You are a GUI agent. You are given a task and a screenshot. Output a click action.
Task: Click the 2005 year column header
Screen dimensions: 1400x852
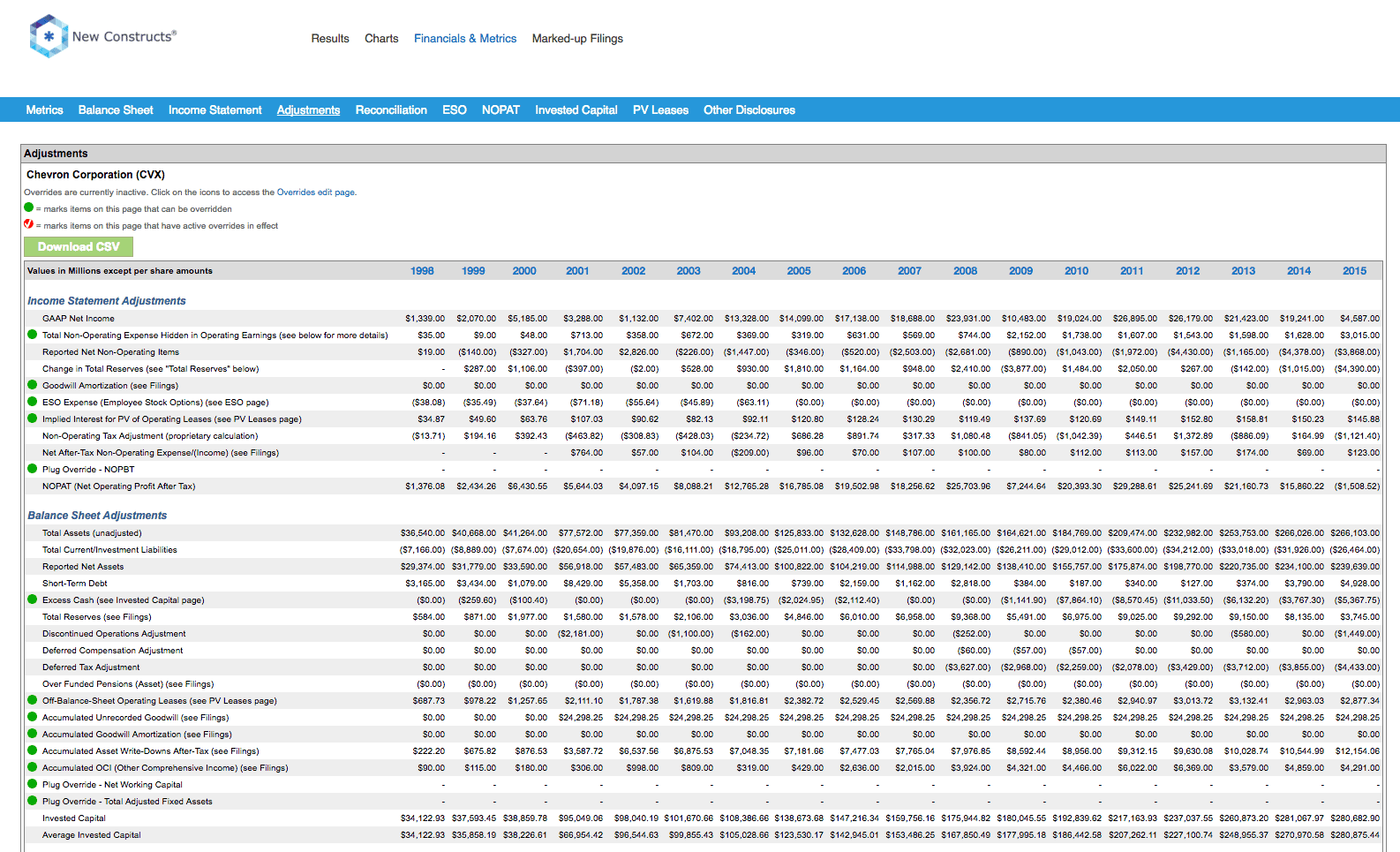coord(799,271)
